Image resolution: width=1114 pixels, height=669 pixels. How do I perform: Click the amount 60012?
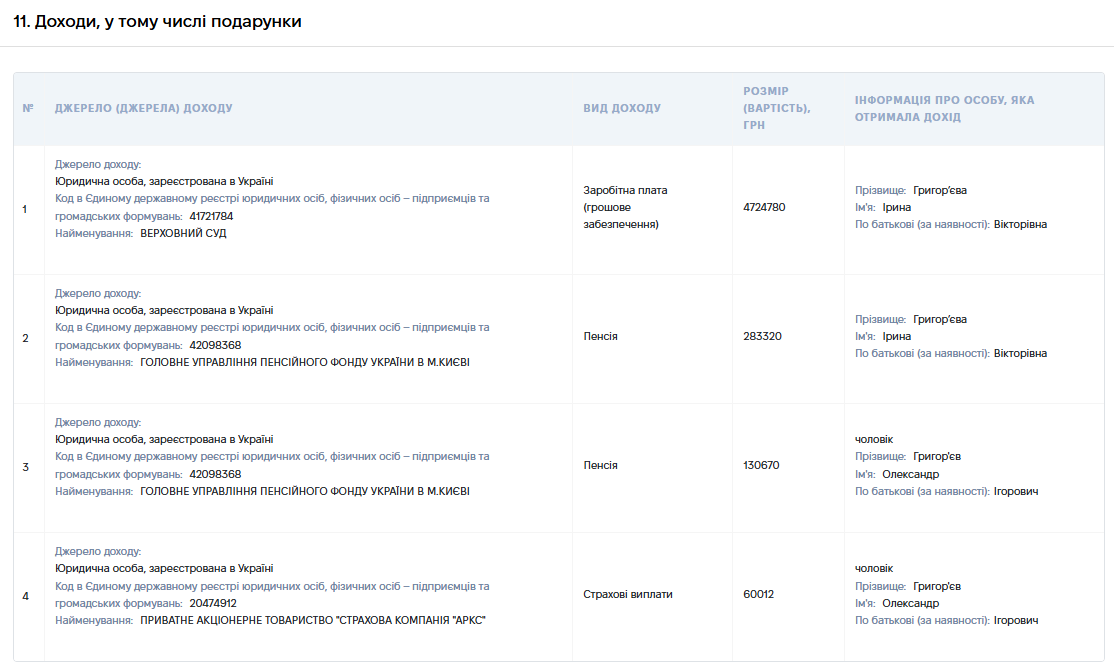pos(758,594)
